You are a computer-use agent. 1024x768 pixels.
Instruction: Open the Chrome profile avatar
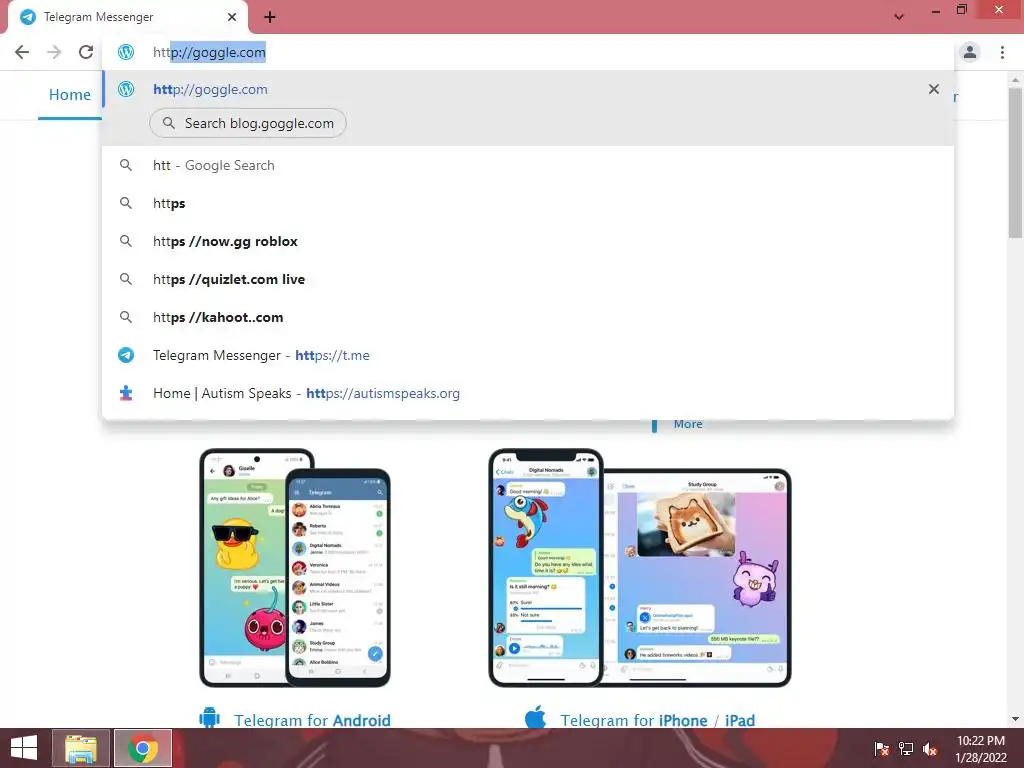[970, 52]
